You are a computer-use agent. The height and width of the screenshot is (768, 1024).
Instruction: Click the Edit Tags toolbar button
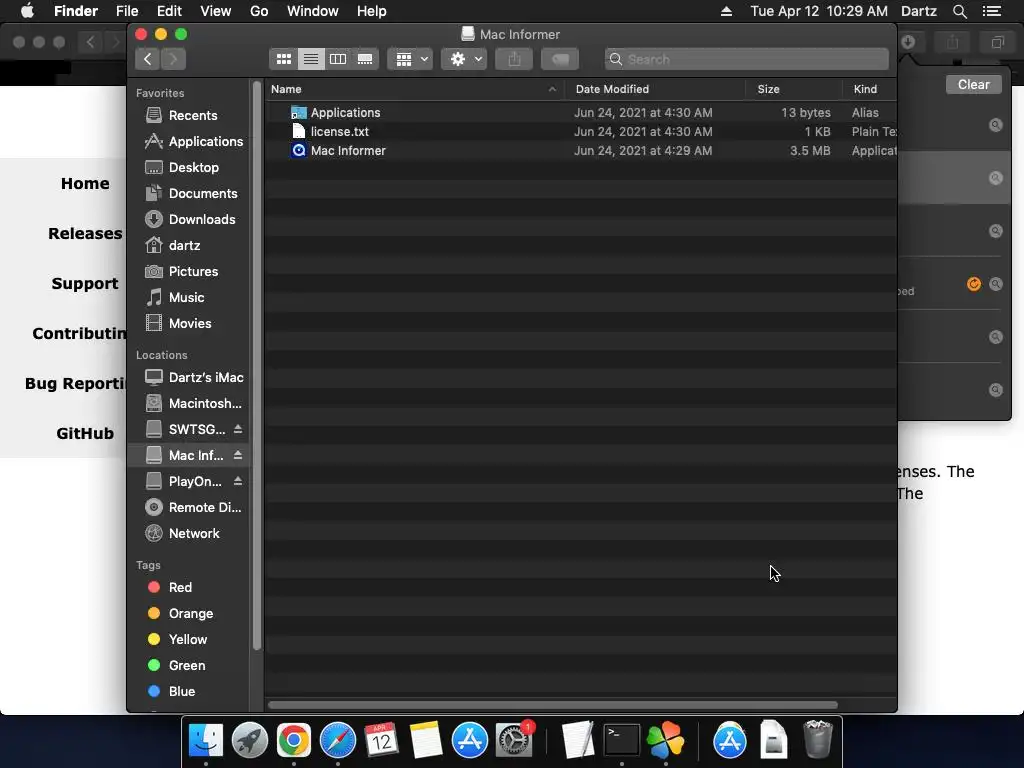click(x=560, y=59)
